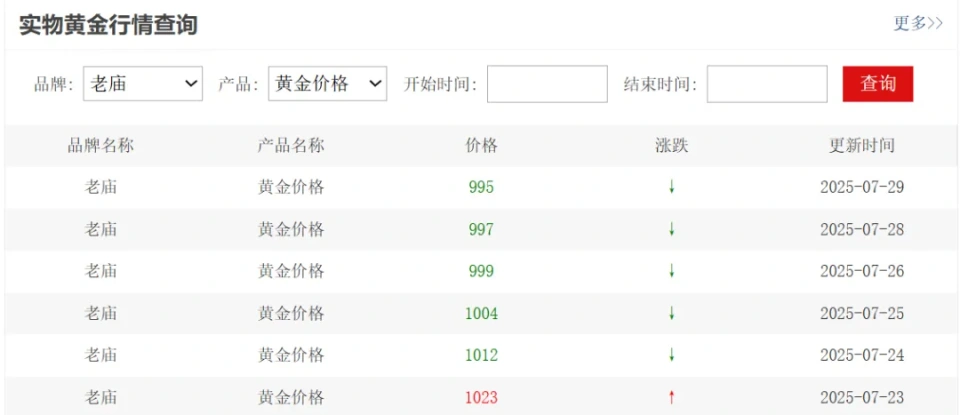Click the down arrow in the 2025-07-24 row

click(672, 355)
